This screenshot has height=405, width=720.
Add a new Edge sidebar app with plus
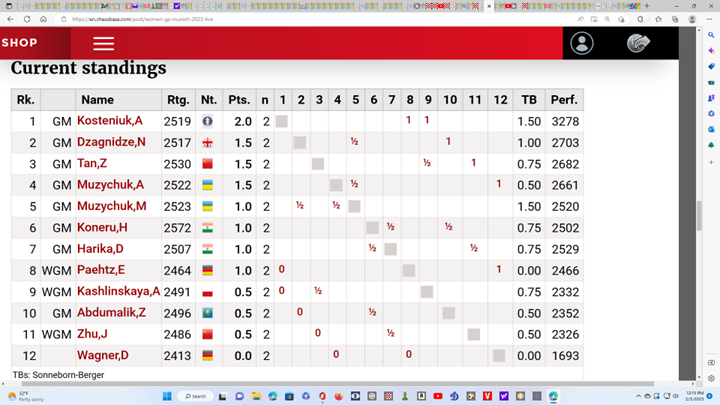[711, 162]
